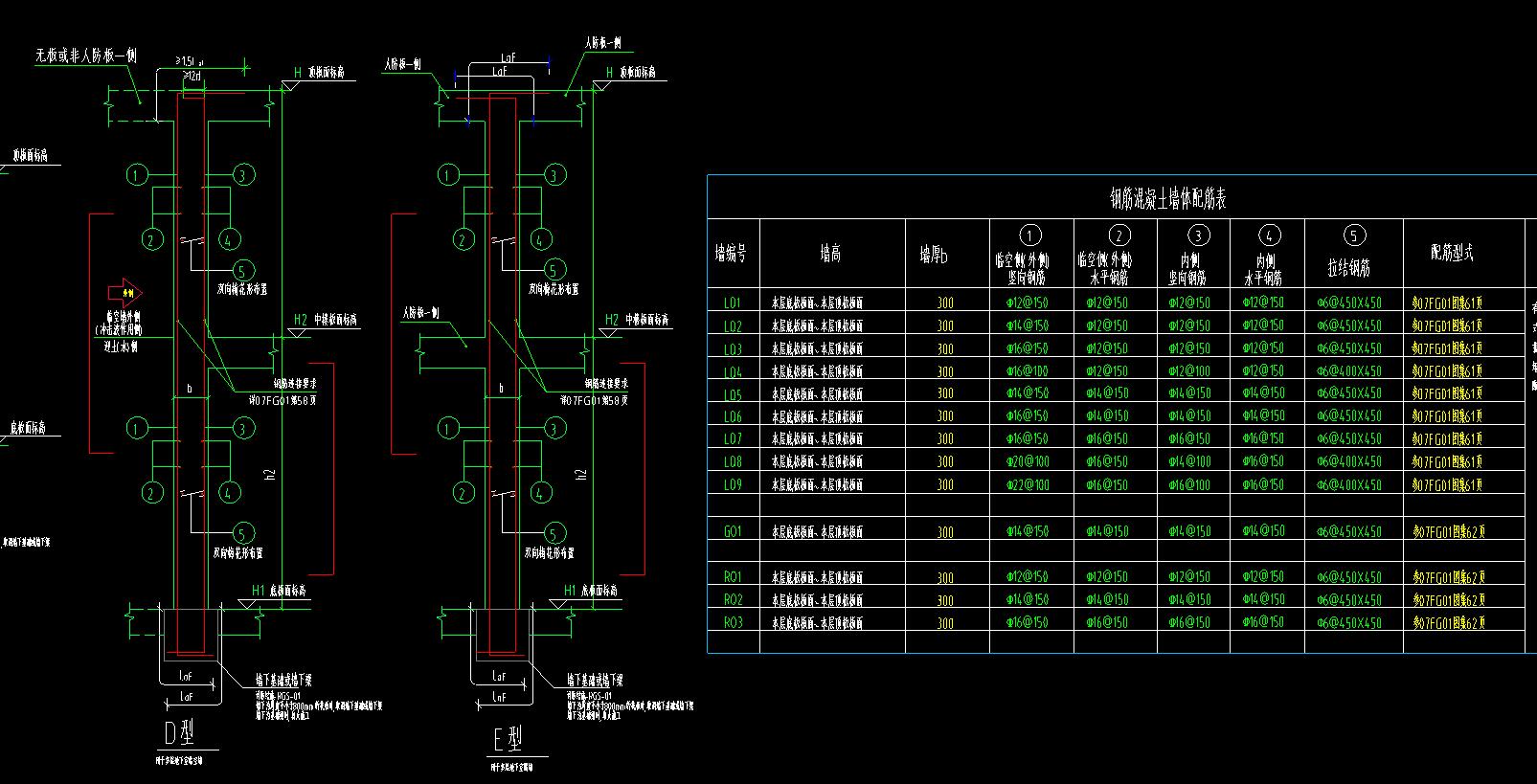
Task: Click the φ6@400X450 tie bar cell in row L08
Action: tap(1349, 461)
